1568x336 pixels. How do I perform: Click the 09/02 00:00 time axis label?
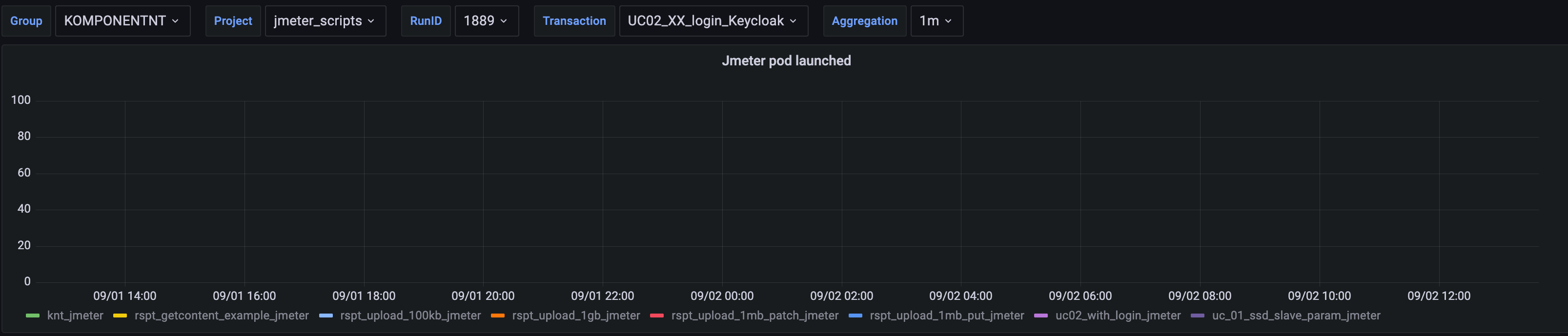coord(722,296)
